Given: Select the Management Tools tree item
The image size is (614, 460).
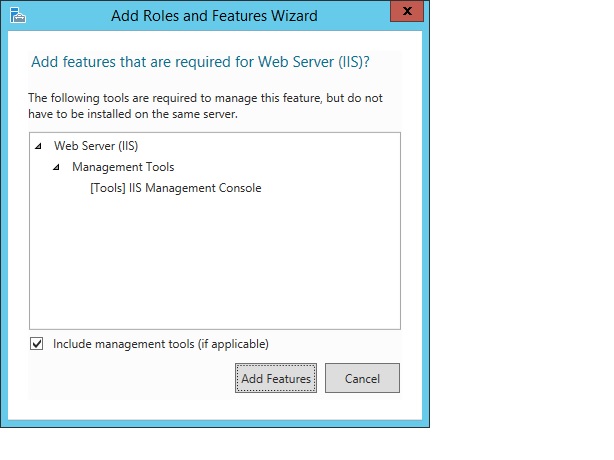Looking at the screenshot, I should [123, 167].
